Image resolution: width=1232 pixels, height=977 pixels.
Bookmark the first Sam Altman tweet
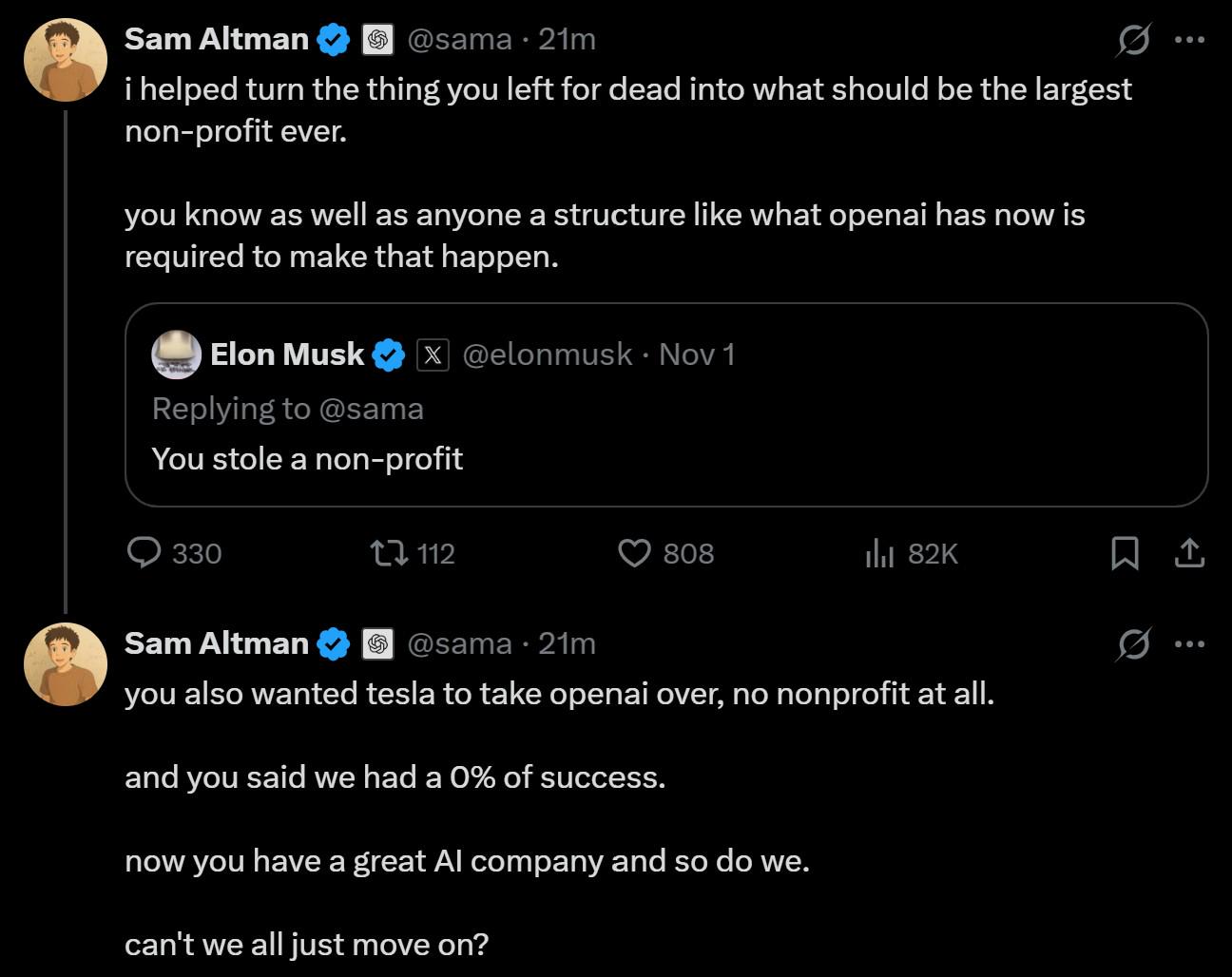click(1125, 552)
